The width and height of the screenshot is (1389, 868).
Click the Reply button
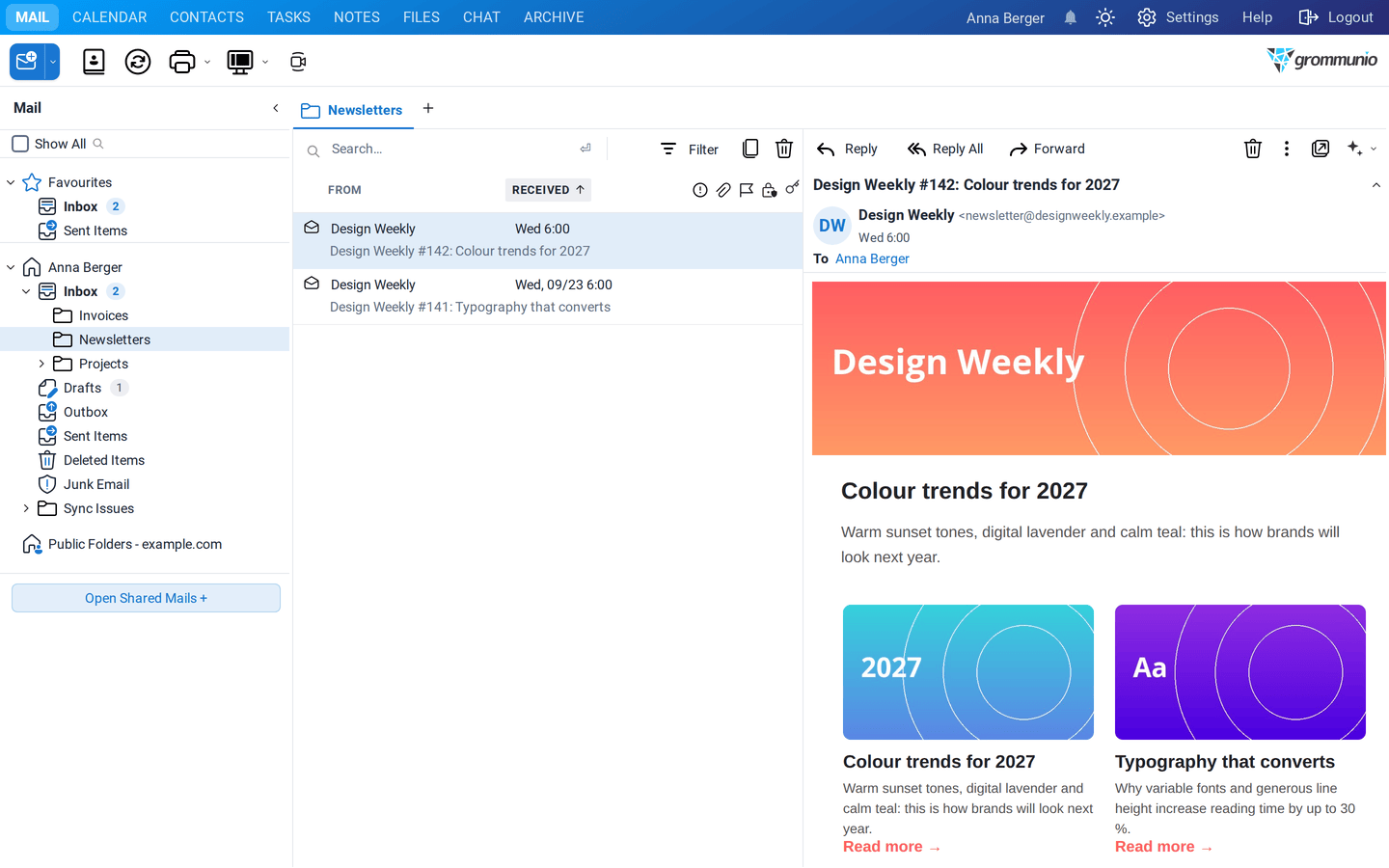click(847, 149)
